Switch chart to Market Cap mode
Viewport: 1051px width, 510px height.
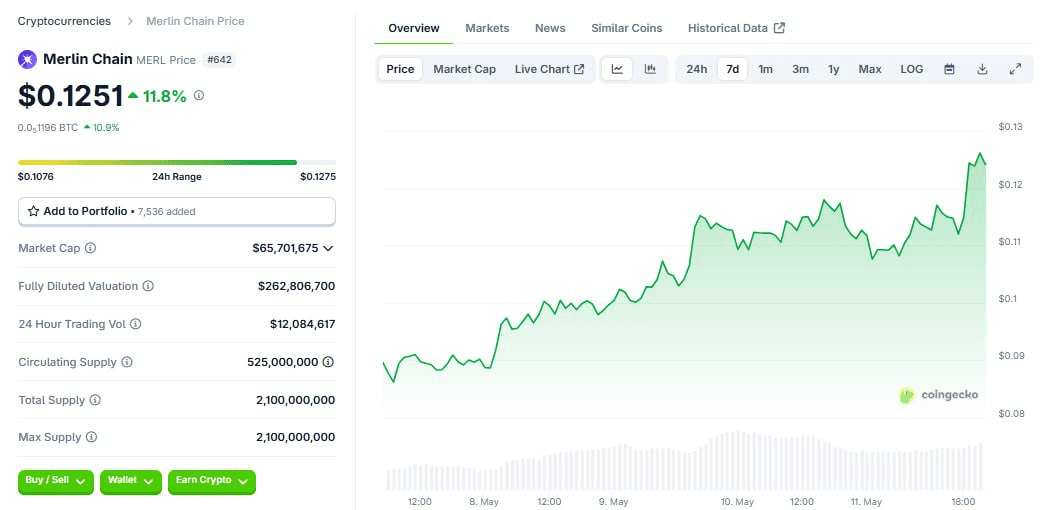click(465, 69)
